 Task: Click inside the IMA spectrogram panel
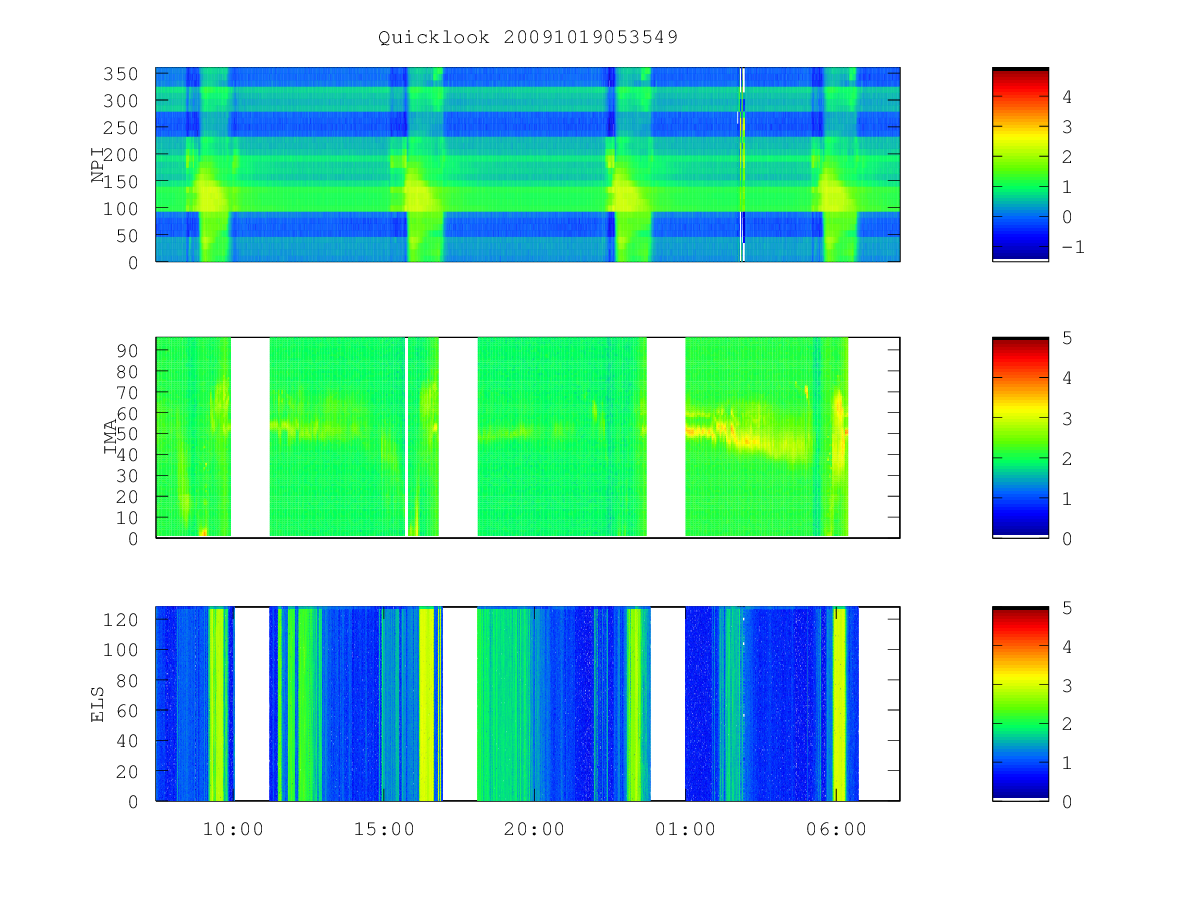click(x=528, y=438)
